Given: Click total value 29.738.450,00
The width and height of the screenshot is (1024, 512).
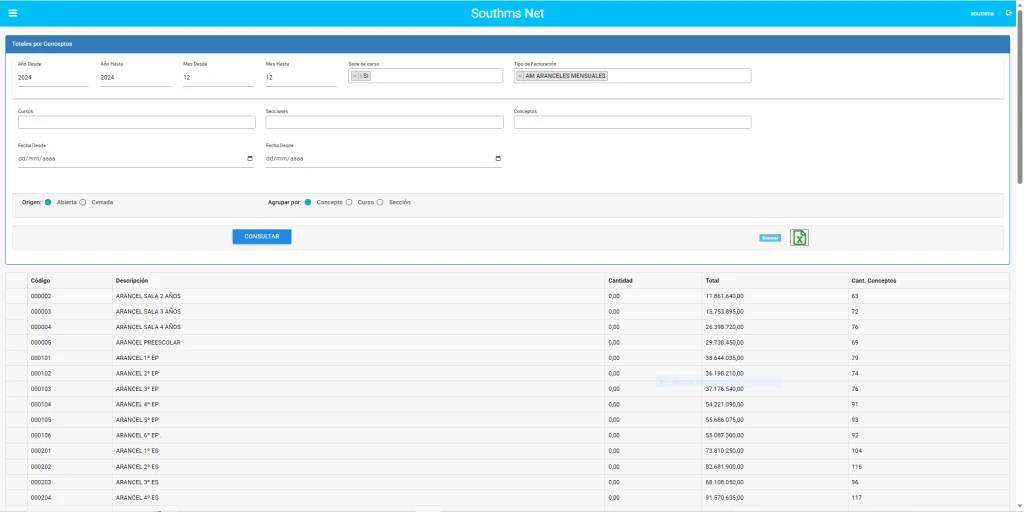Looking at the screenshot, I should click(x=724, y=343).
